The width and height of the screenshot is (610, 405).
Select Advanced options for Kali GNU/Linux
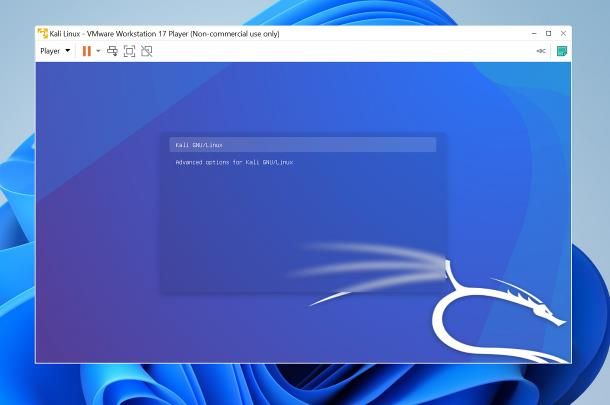(x=234, y=162)
